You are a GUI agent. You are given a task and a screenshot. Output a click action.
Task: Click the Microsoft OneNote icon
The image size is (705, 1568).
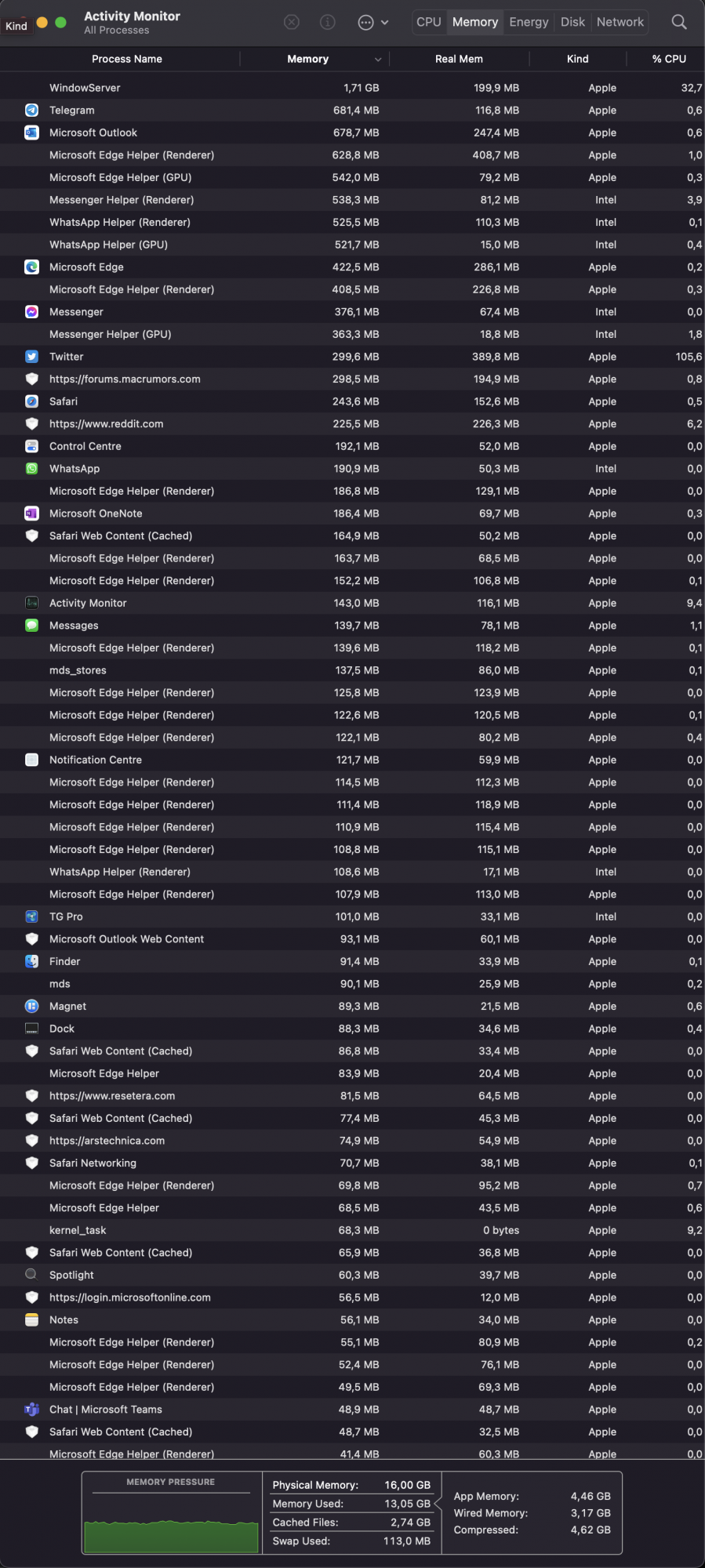31,514
